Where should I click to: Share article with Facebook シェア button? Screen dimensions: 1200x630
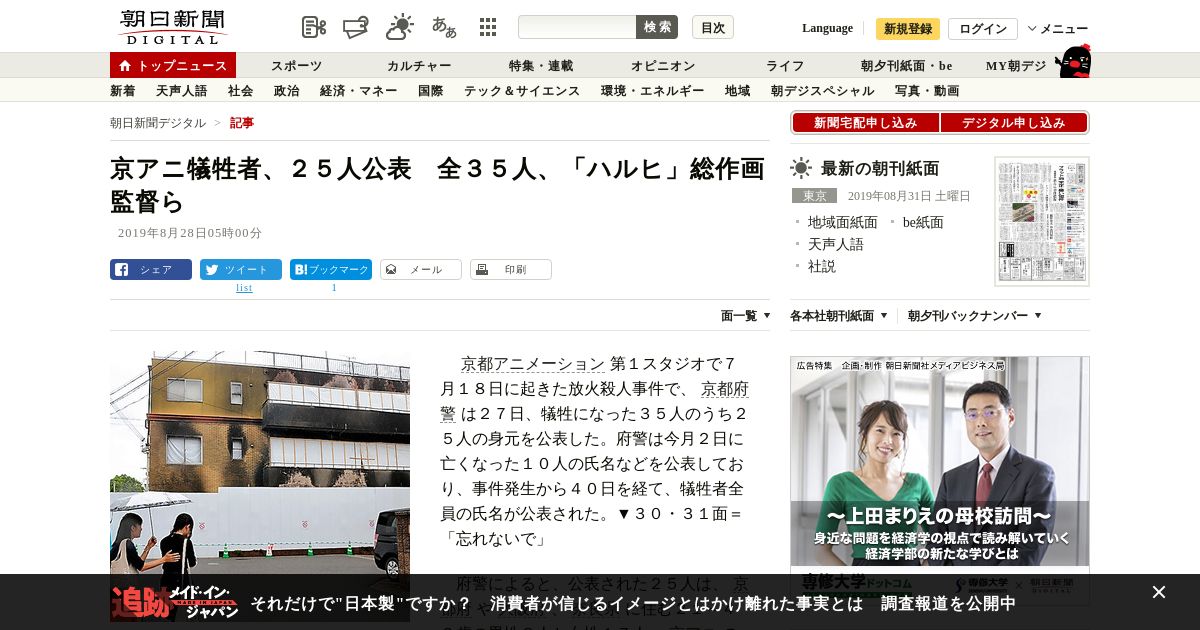(151, 269)
